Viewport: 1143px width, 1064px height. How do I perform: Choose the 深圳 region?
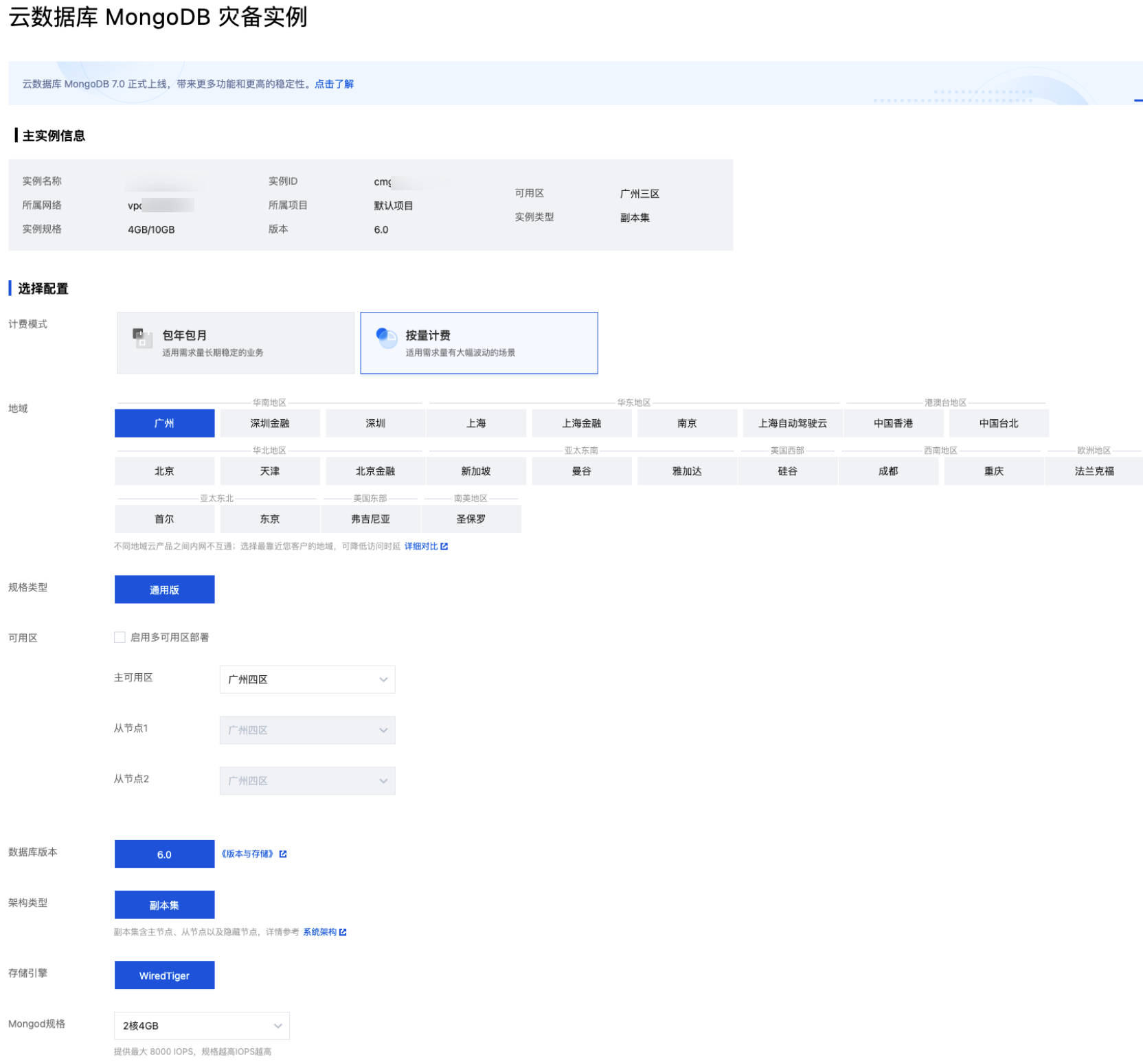click(376, 423)
